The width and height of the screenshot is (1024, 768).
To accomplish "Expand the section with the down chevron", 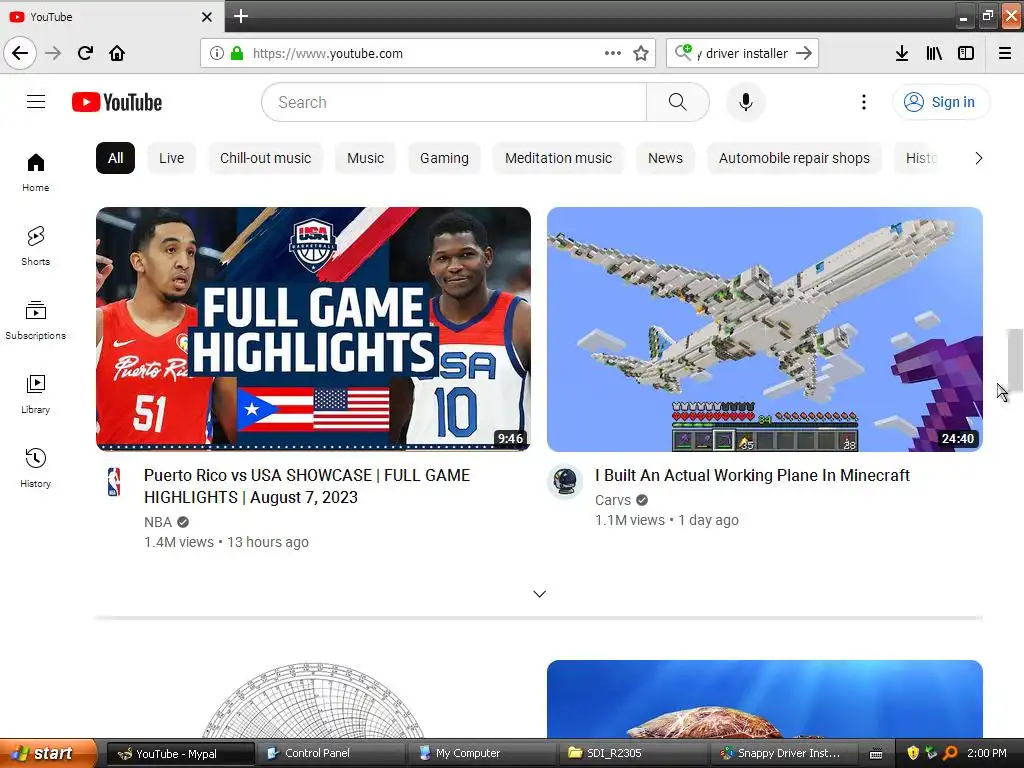I will coord(539,594).
